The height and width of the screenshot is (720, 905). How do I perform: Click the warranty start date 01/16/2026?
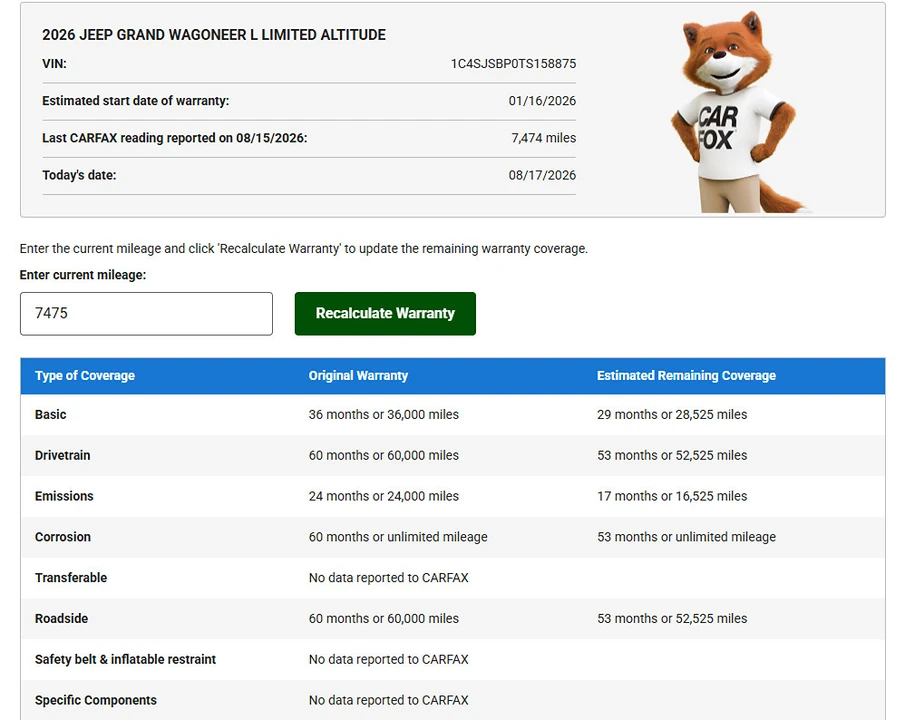542,101
